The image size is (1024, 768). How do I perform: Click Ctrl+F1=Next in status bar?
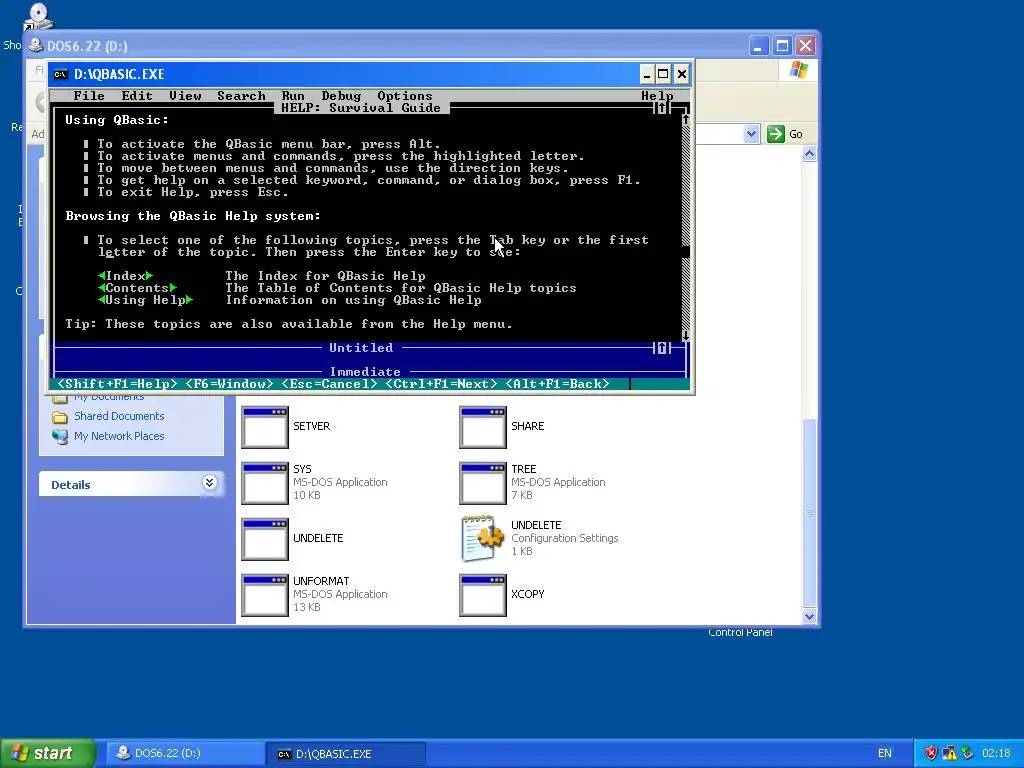tap(441, 384)
